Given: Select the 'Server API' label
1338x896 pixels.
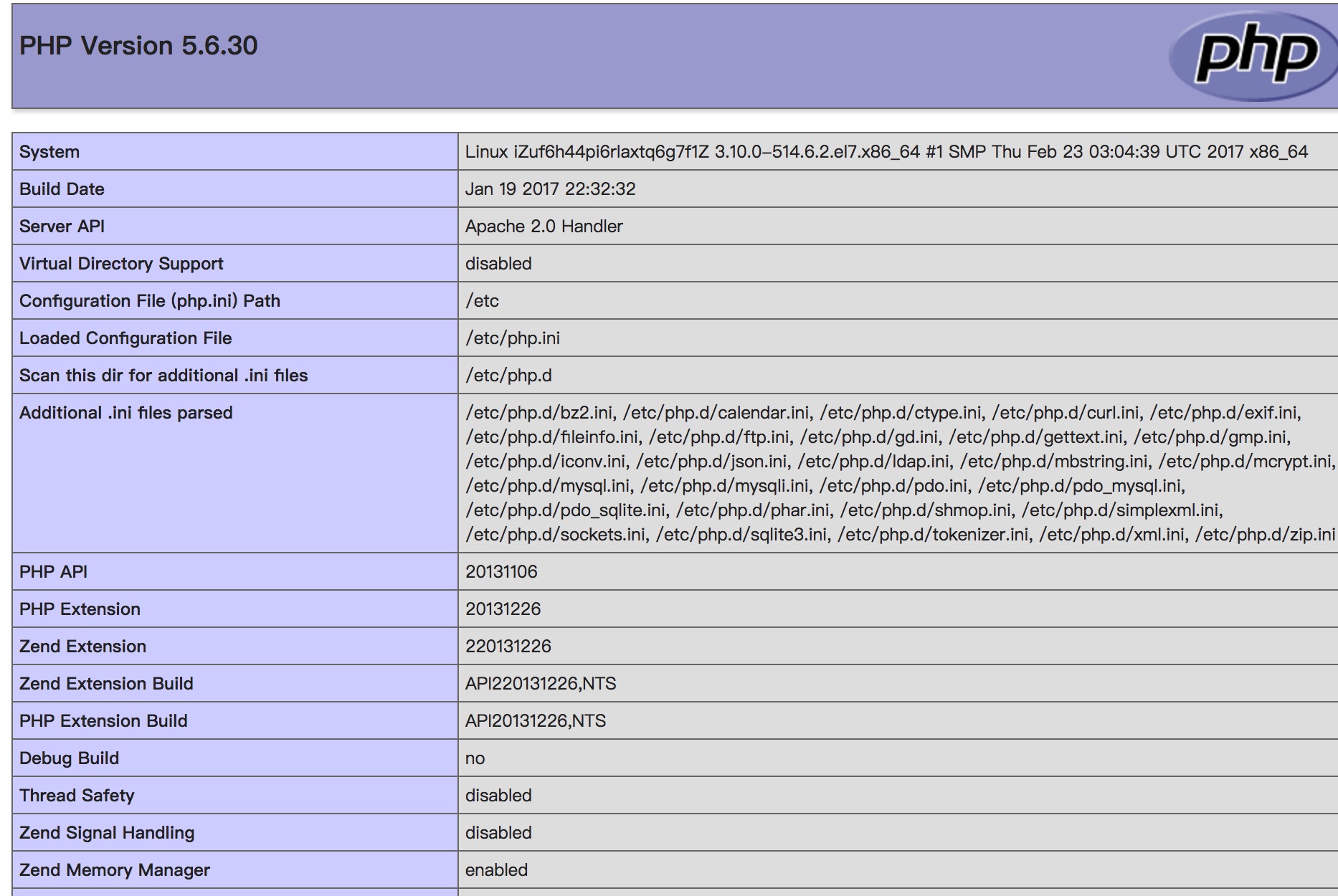Looking at the screenshot, I should click(62, 227).
